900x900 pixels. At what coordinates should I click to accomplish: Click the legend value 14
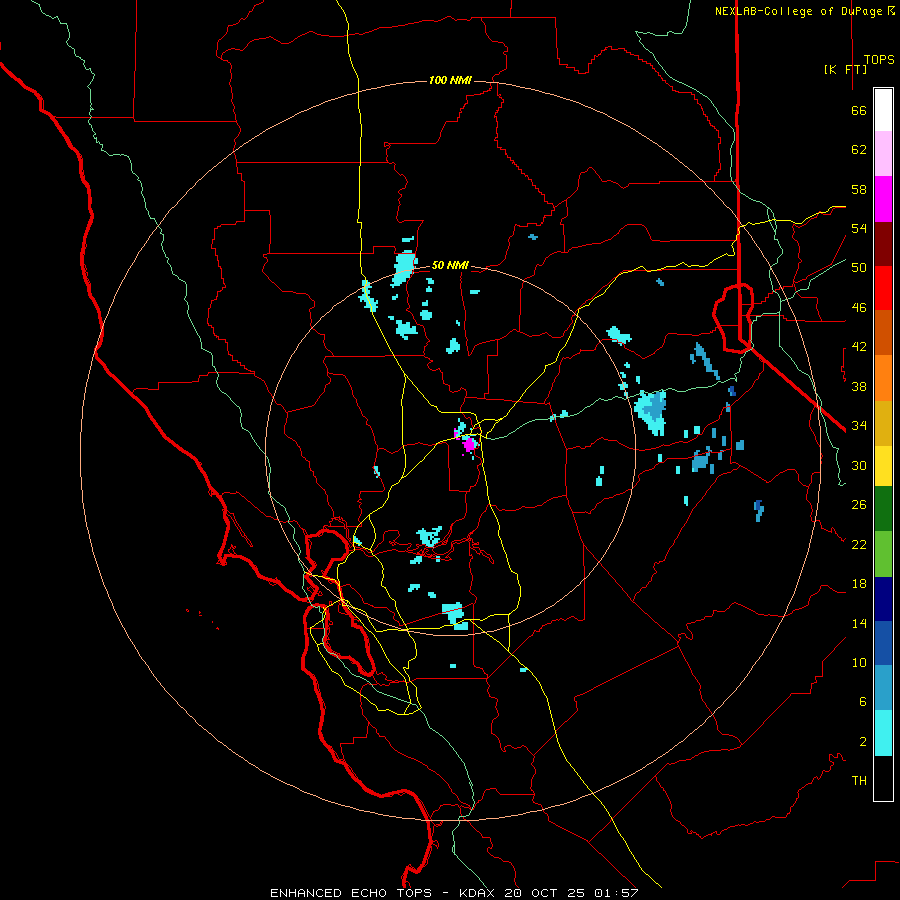[859, 623]
